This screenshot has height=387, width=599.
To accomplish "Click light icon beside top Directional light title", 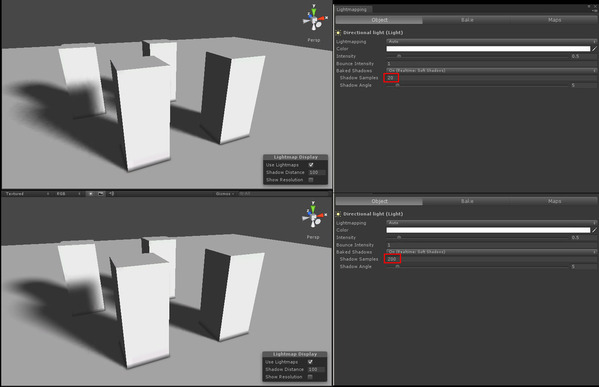I will (338, 33).
